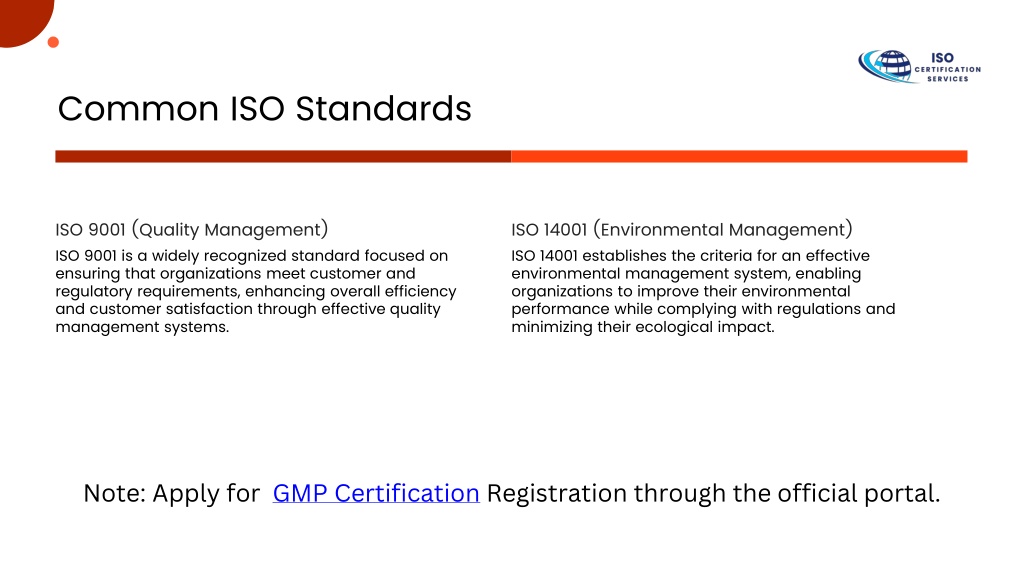
Task: Select the ISO 9001 (Quality Management) heading
Action: [191, 230]
